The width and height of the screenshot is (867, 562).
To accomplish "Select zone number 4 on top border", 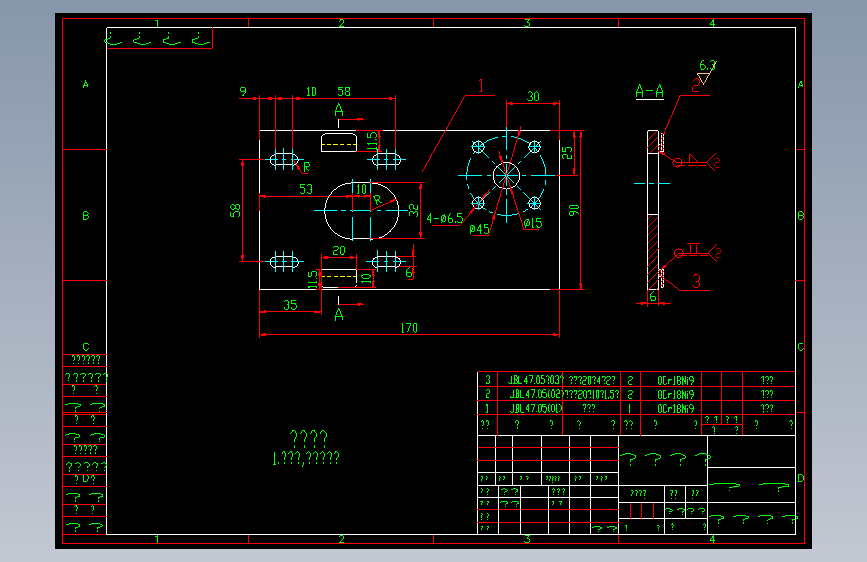I will point(712,23).
